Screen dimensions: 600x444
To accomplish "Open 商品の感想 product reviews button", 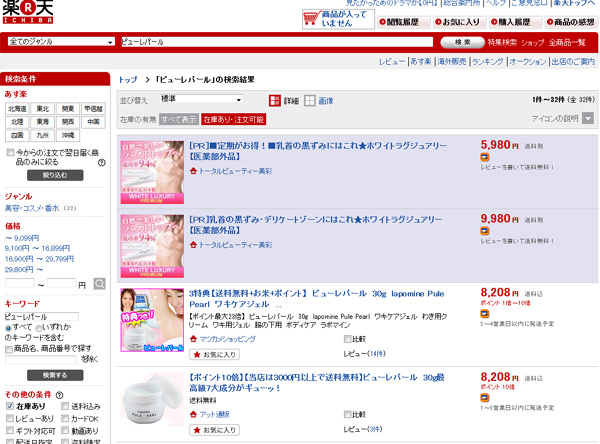I will 571,22.
